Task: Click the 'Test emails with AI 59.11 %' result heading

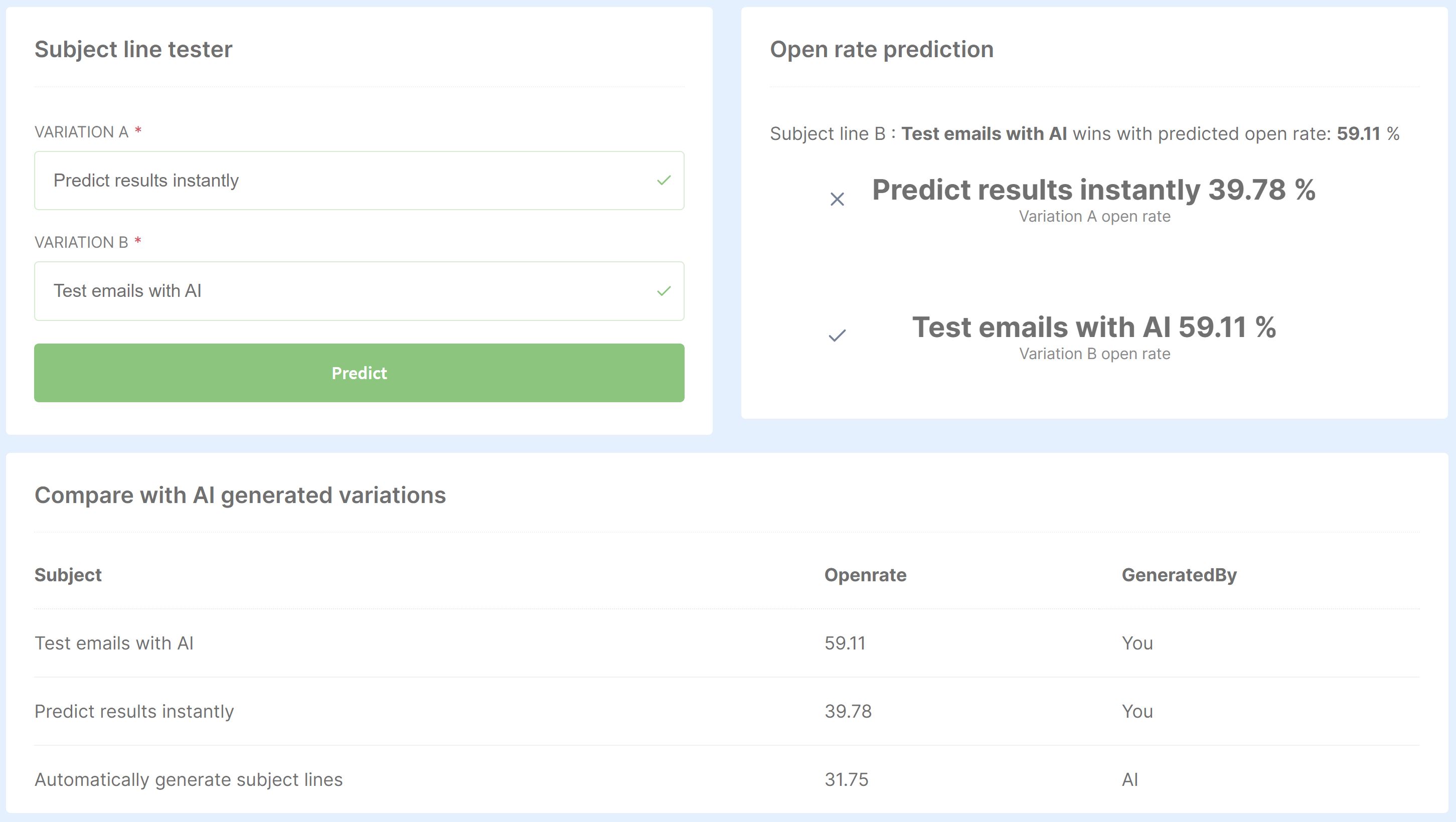Action: click(x=1094, y=327)
